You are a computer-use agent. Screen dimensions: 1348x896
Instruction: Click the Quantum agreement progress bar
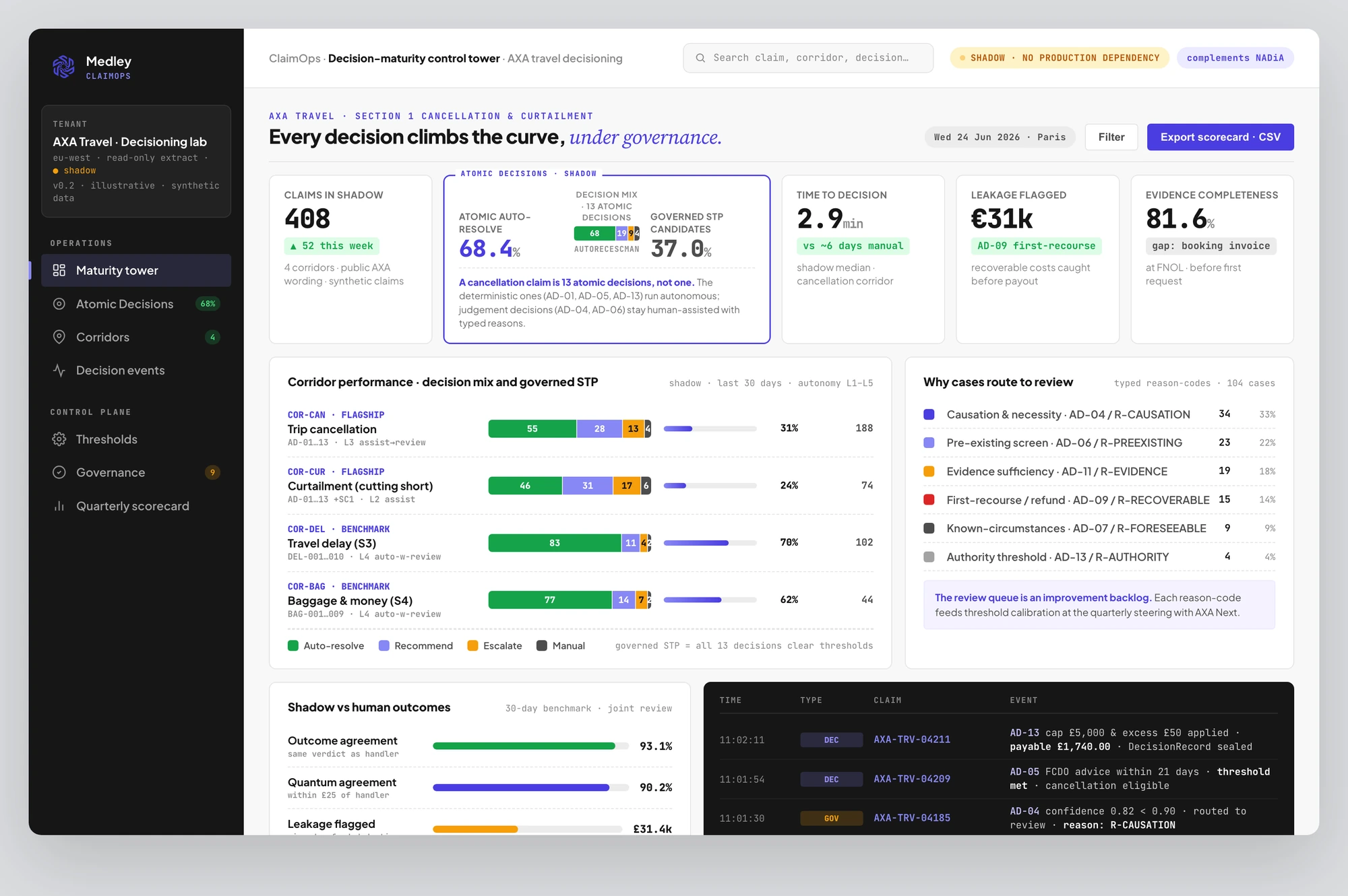[530, 788]
